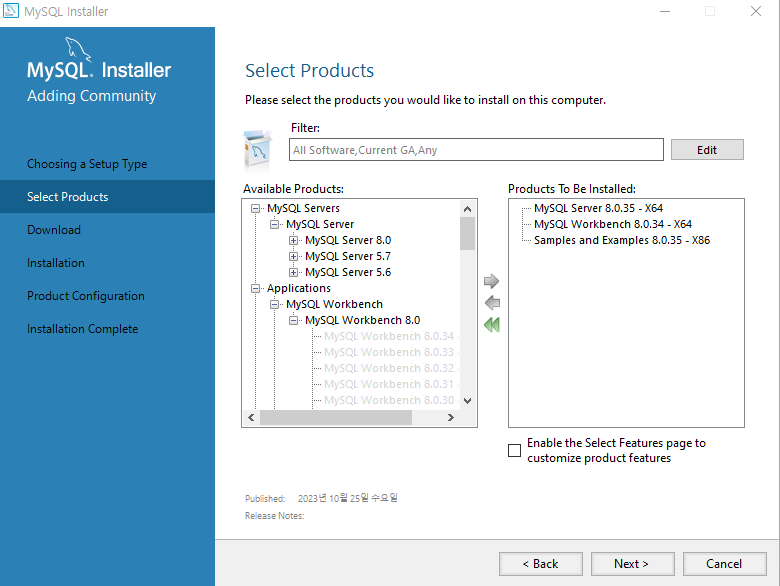Image resolution: width=780 pixels, height=586 pixels.
Task: Collapse the MySQL Server subnode
Action: point(274,224)
